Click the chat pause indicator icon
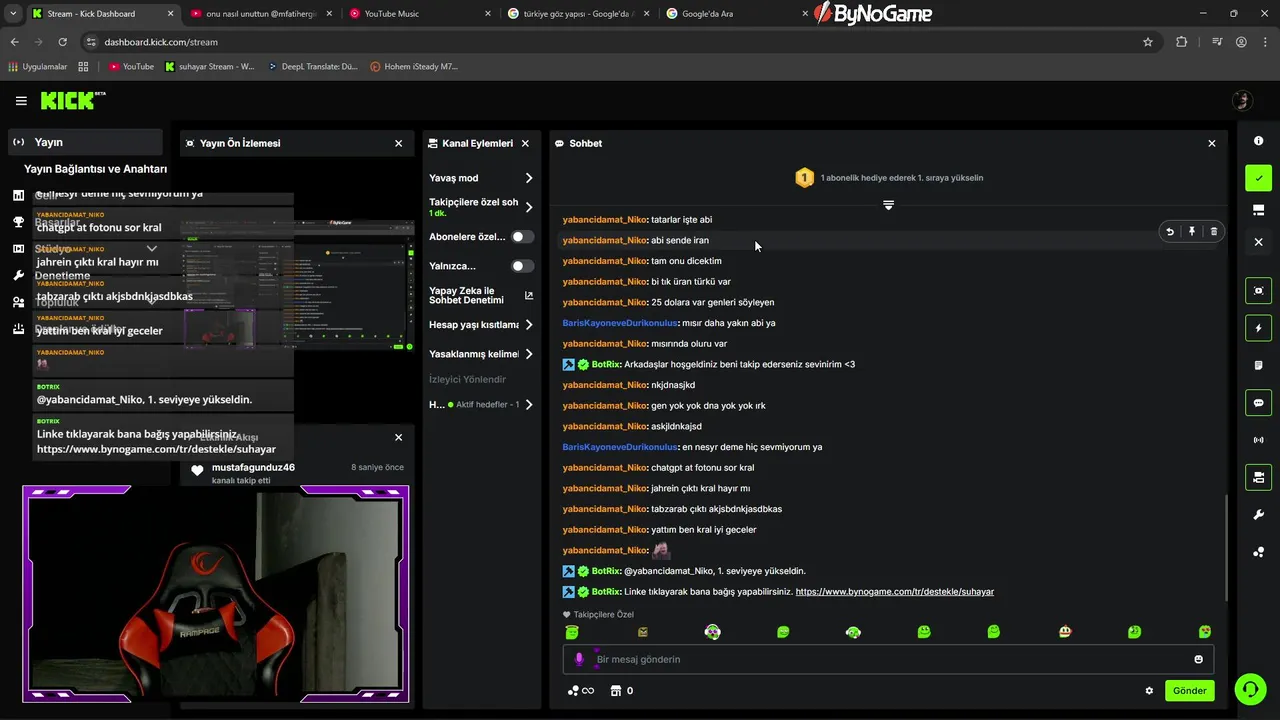This screenshot has height=720, width=1280. [x=888, y=205]
